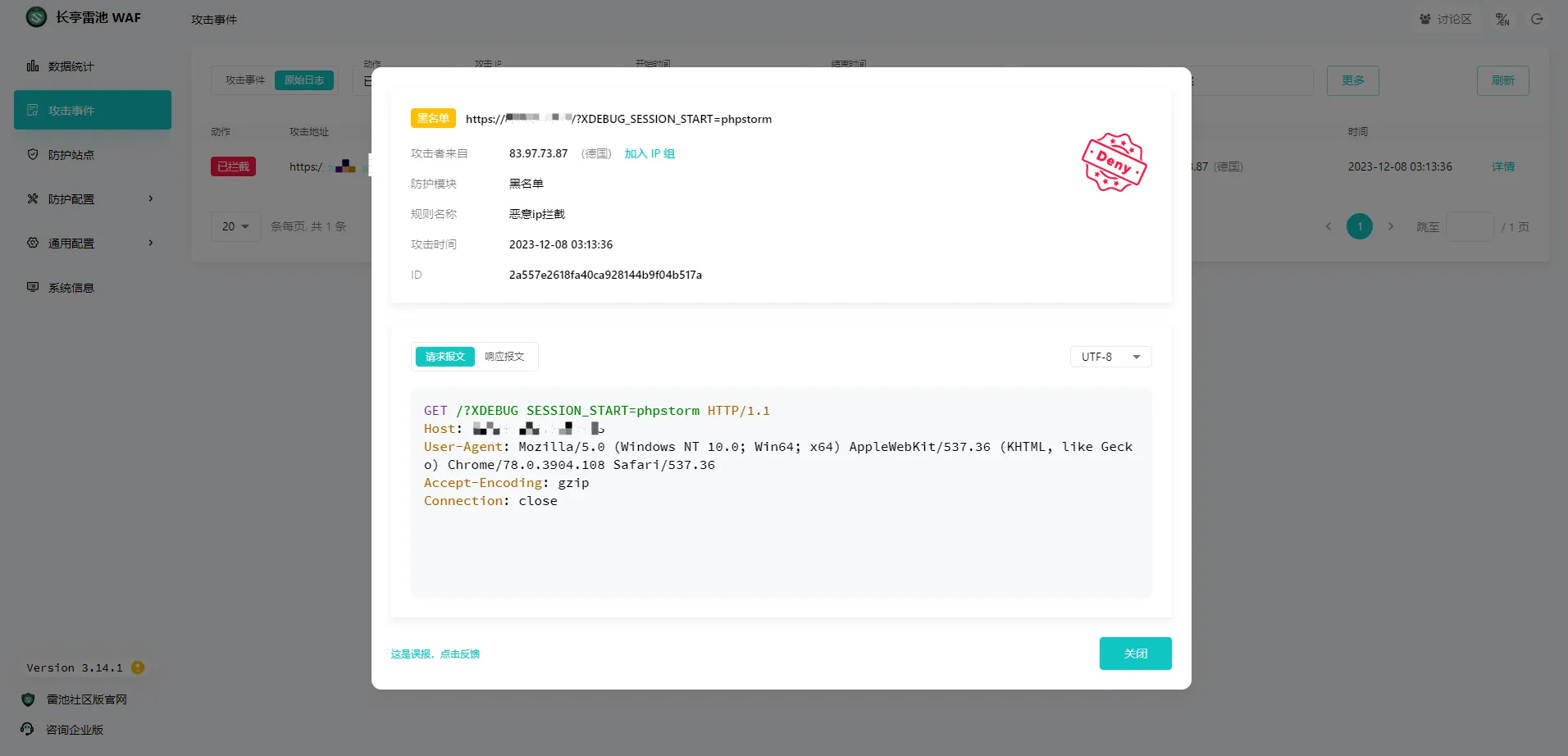
Task: Select the 请求报文 request tab
Action: (x=444, y=357)
